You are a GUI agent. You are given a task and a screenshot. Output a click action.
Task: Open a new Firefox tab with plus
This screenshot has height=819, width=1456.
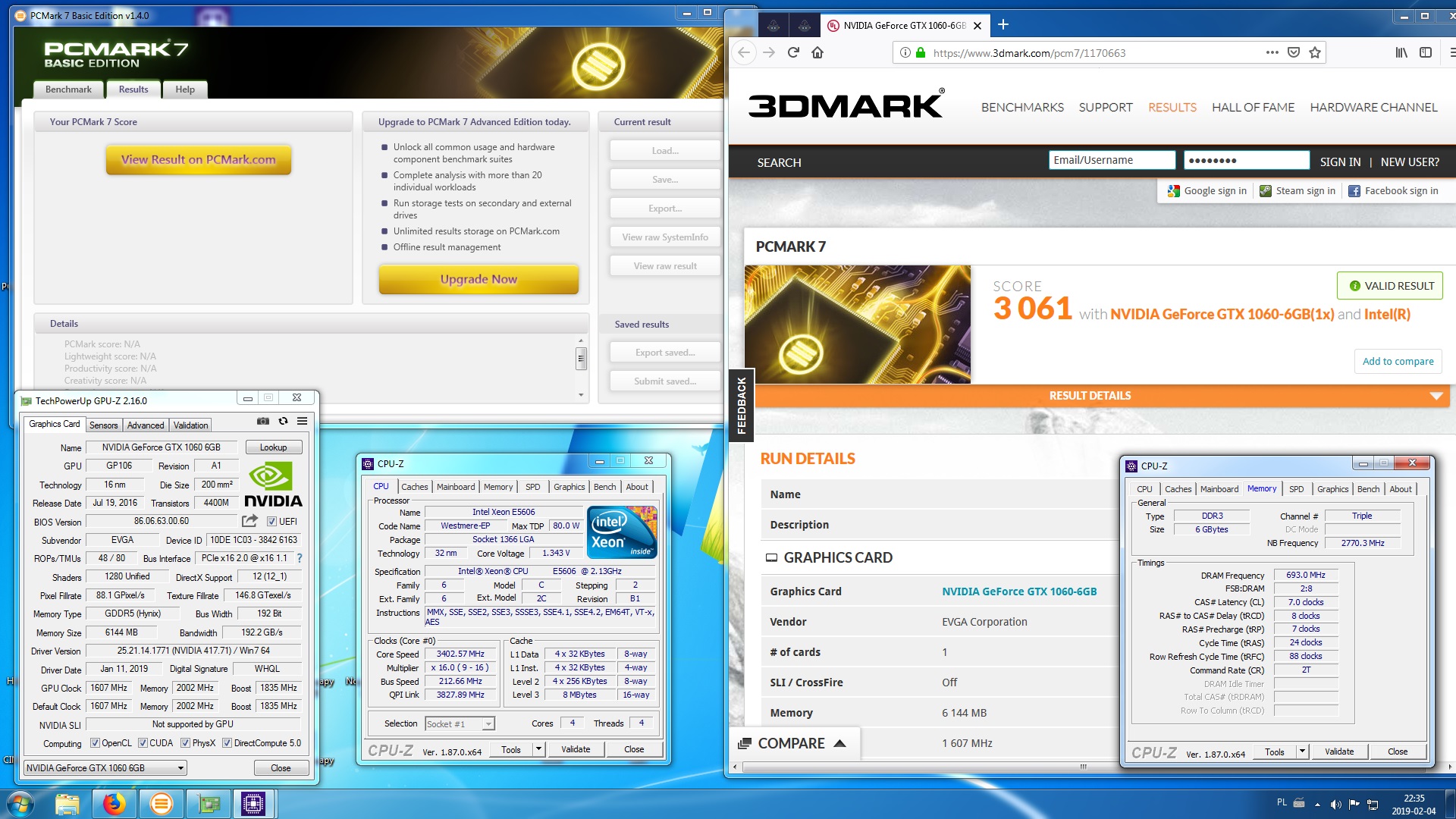[x=1003, y=25]
